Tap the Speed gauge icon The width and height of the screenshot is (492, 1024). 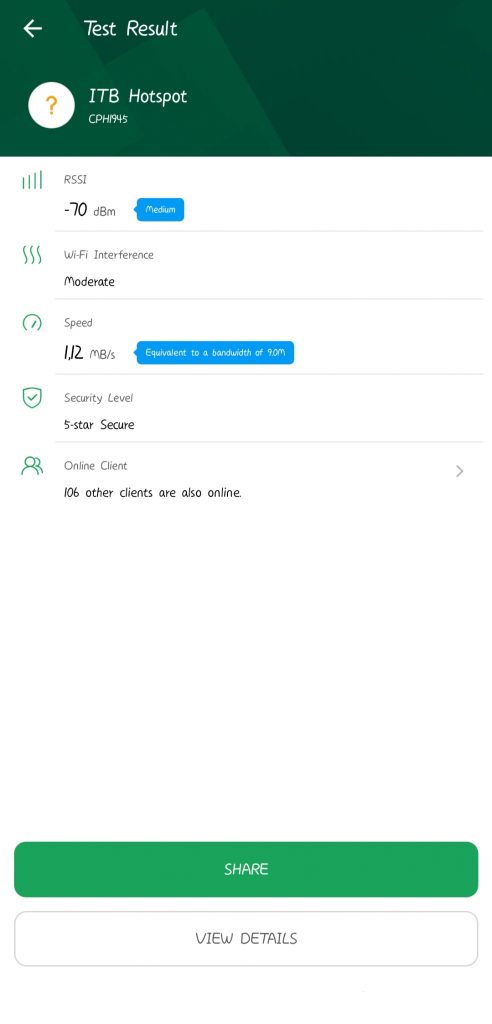point(32,323)
